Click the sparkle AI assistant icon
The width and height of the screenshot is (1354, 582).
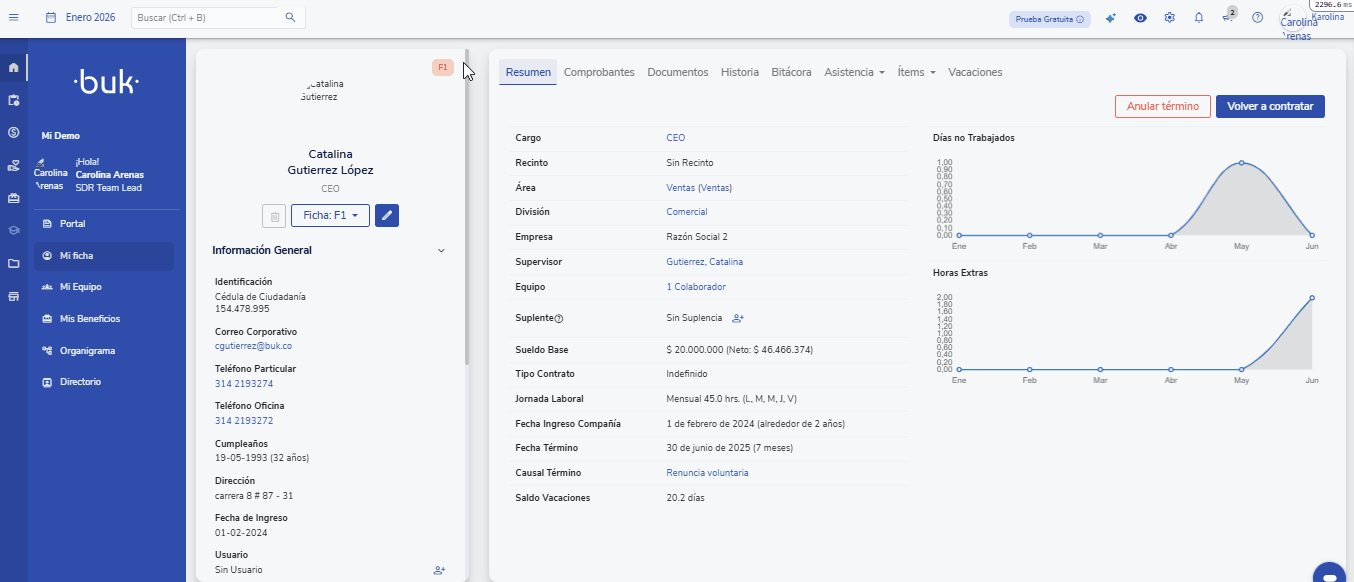1110,18
